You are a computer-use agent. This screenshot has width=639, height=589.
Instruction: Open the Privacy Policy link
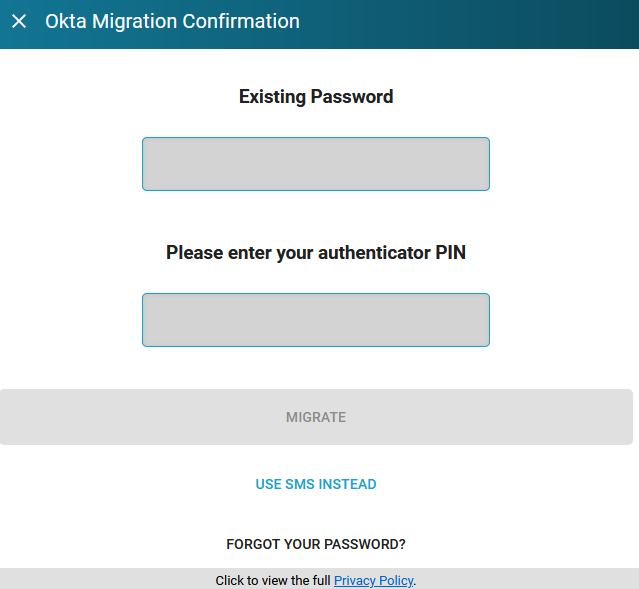374,580
